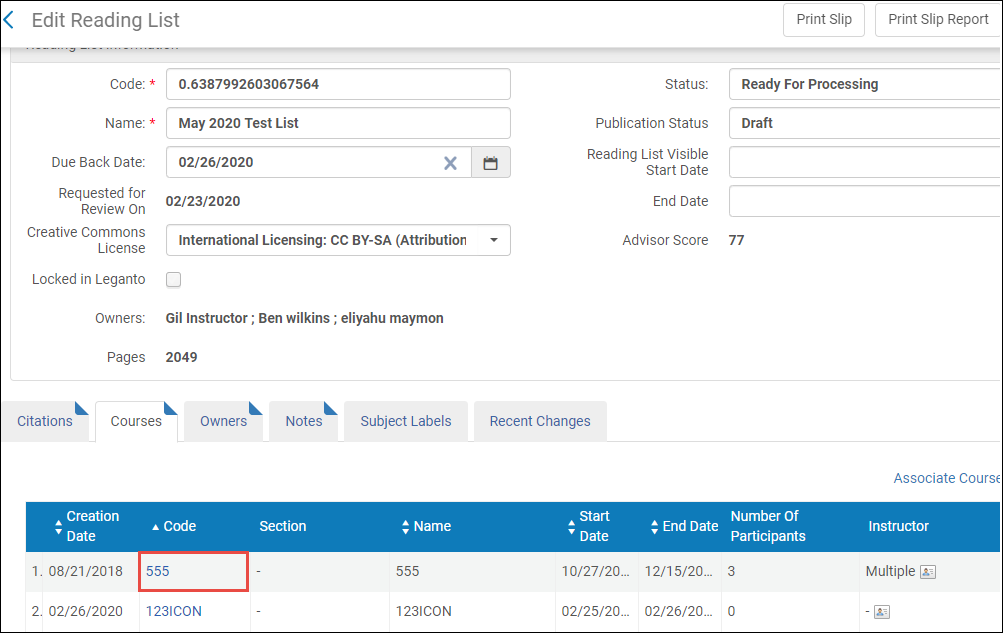This screenshot has height=633, width=1003.
Task: Toggle the Locked in Leganto checkbox
Action: tap(173, 279)
